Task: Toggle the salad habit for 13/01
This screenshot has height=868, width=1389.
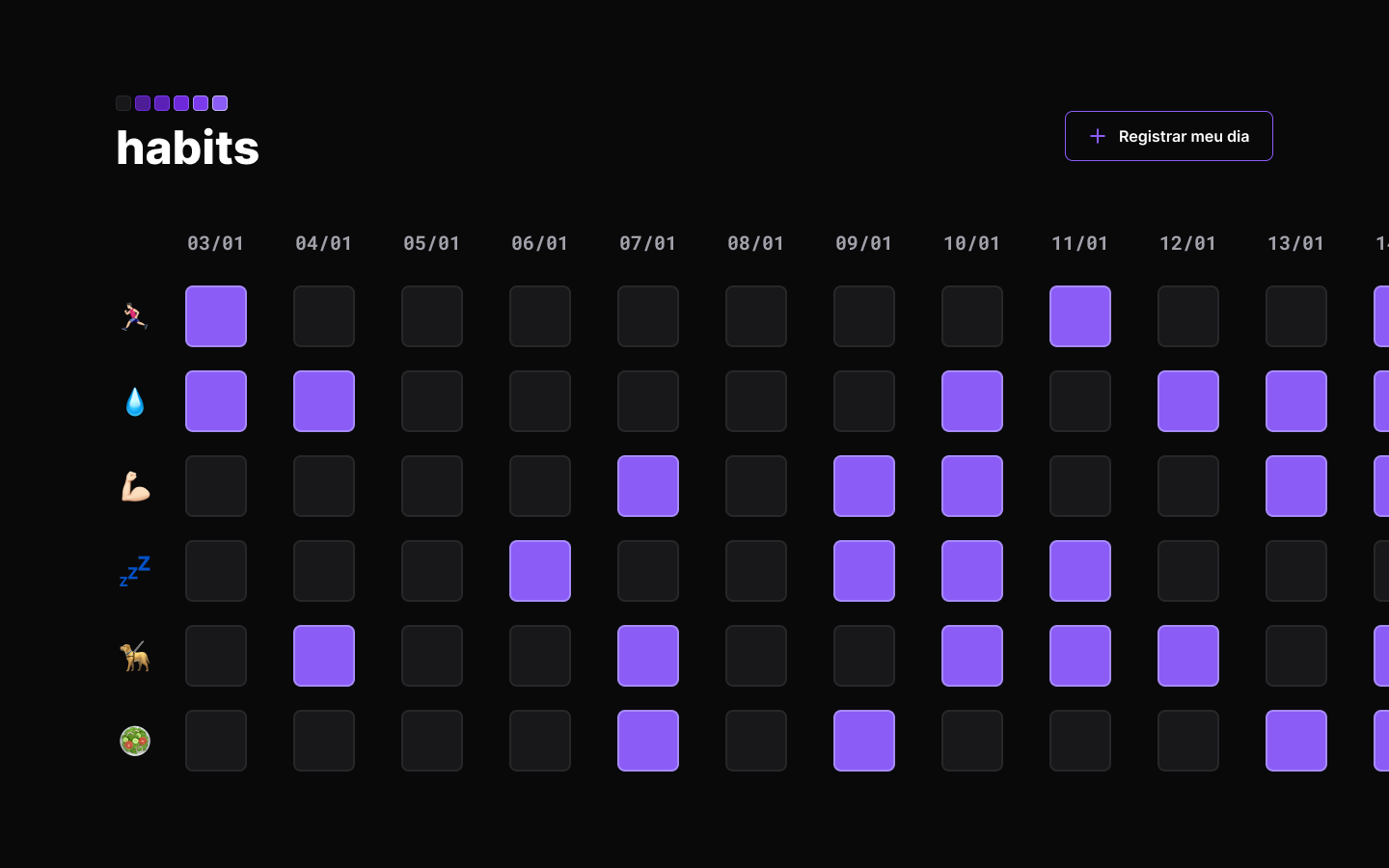Action: point(1296,741)
